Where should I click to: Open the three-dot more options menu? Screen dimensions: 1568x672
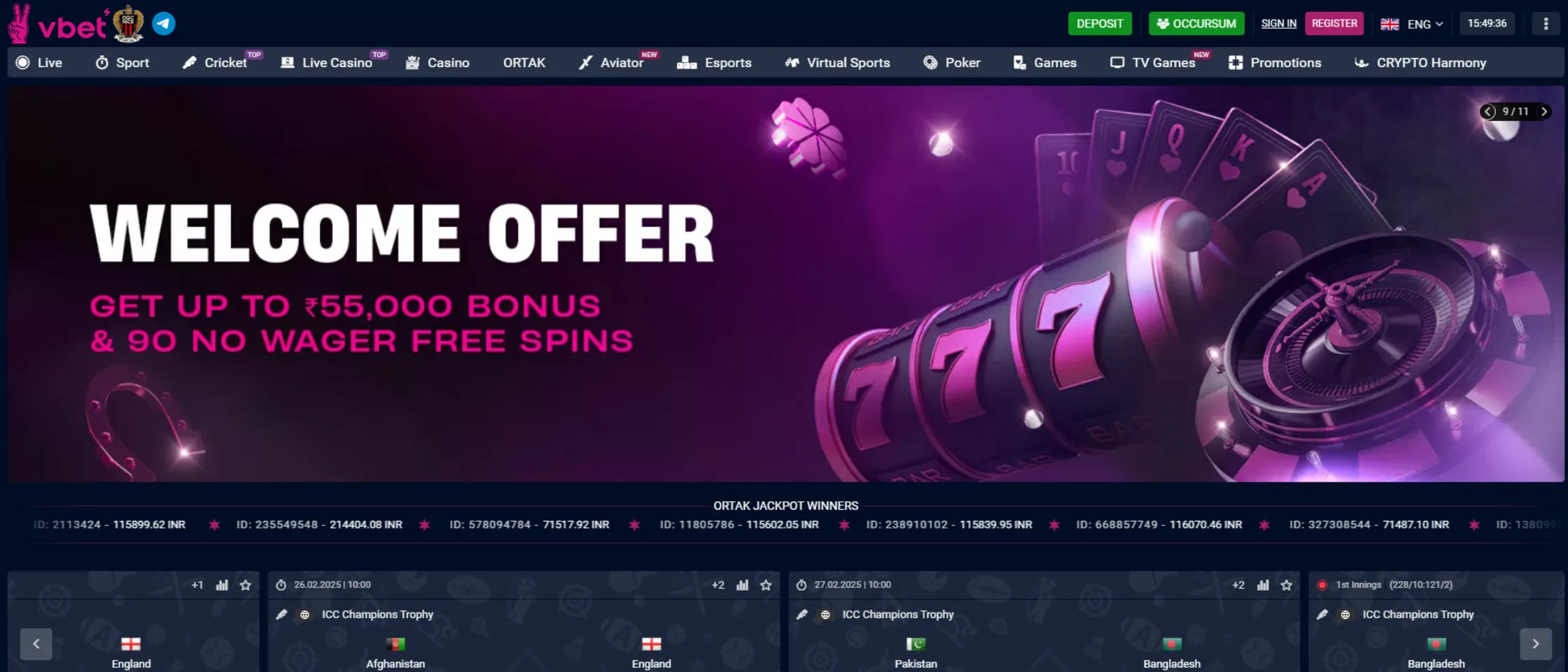pyautogui.click(x=1546, y=24)
